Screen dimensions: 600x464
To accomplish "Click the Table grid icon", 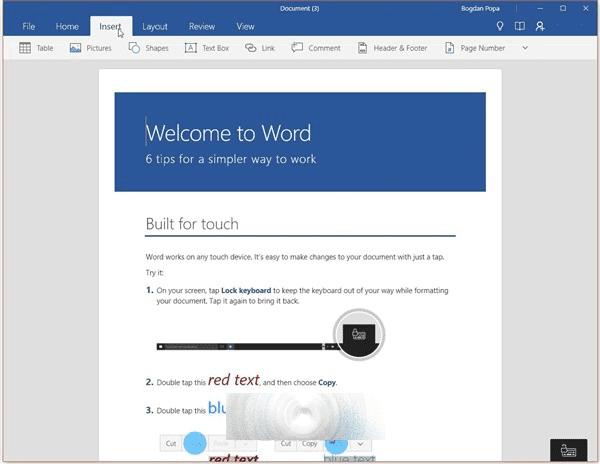I will point(25,48).
